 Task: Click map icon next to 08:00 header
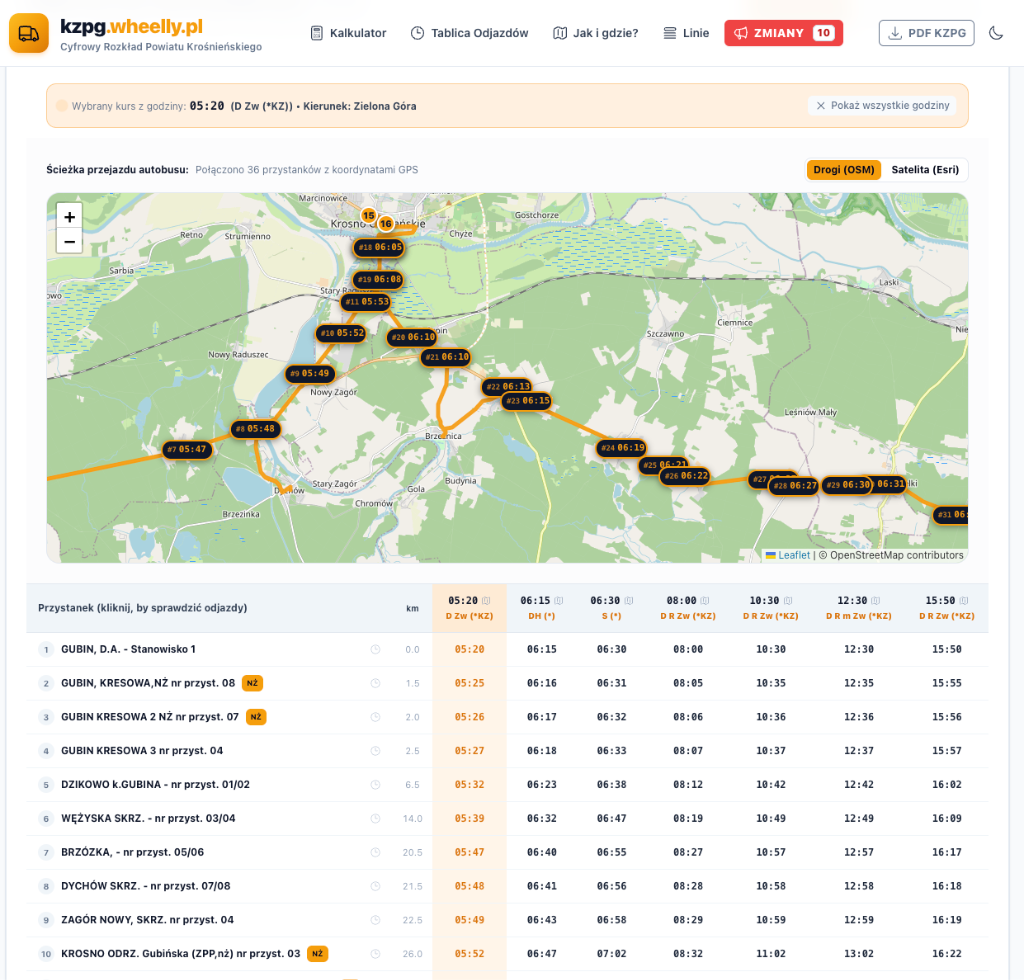[x=705, y=601]
